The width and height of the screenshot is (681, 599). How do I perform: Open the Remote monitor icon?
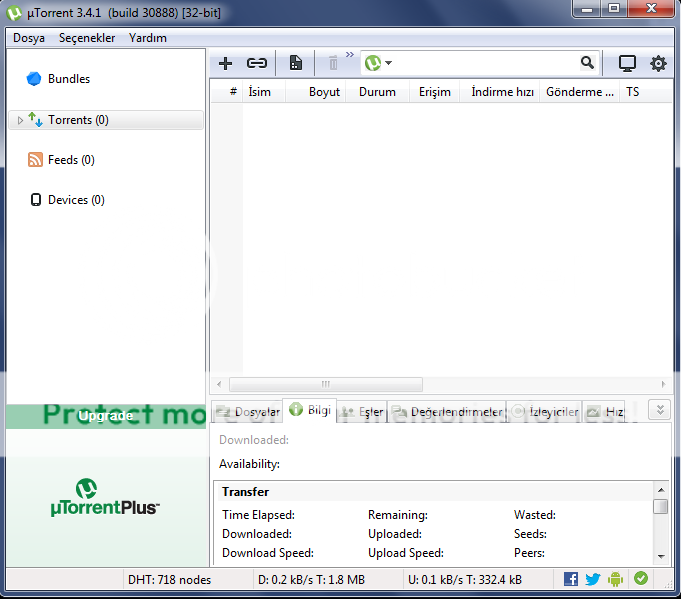627,63
